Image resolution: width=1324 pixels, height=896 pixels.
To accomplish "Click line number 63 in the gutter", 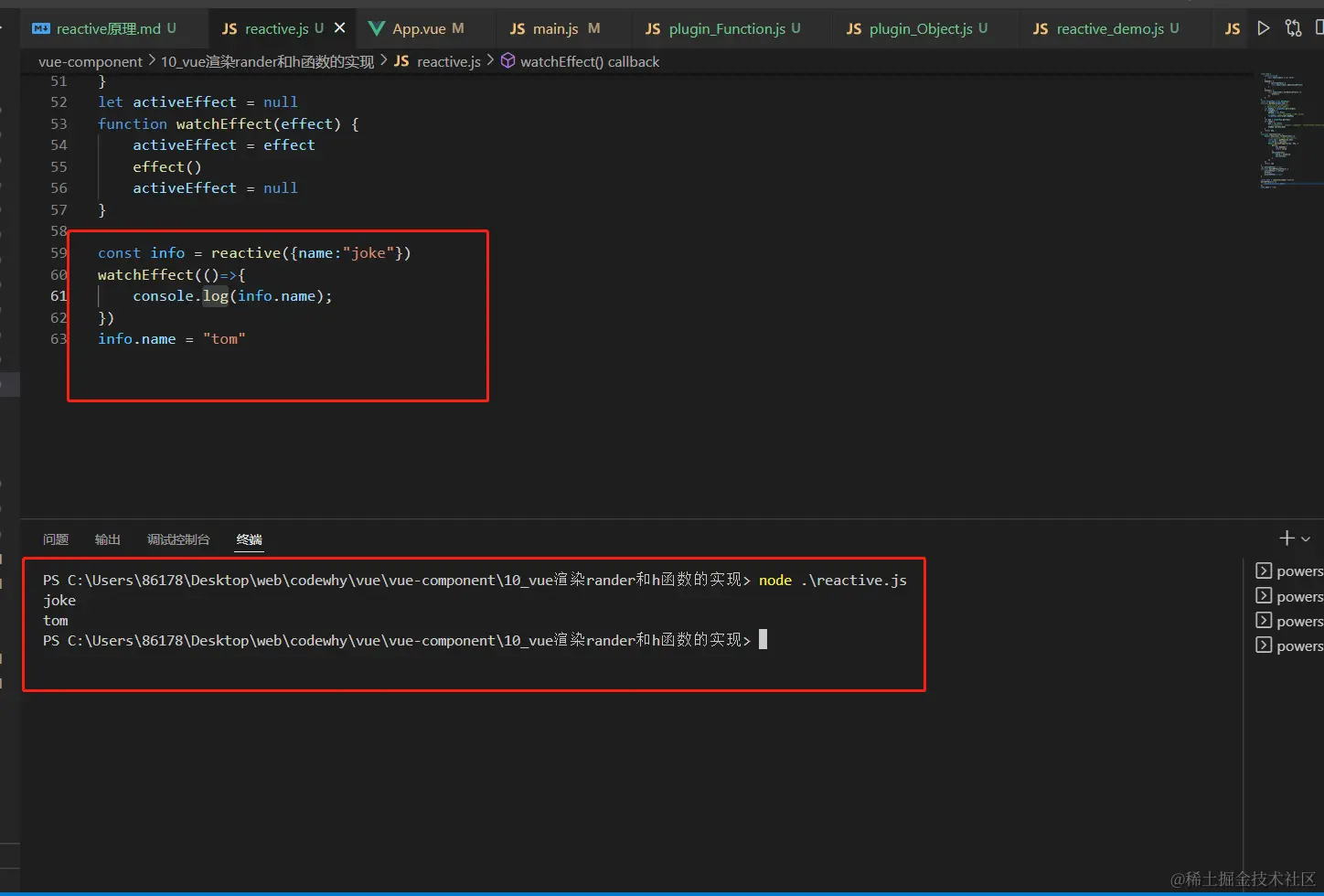I will (59, 338).
